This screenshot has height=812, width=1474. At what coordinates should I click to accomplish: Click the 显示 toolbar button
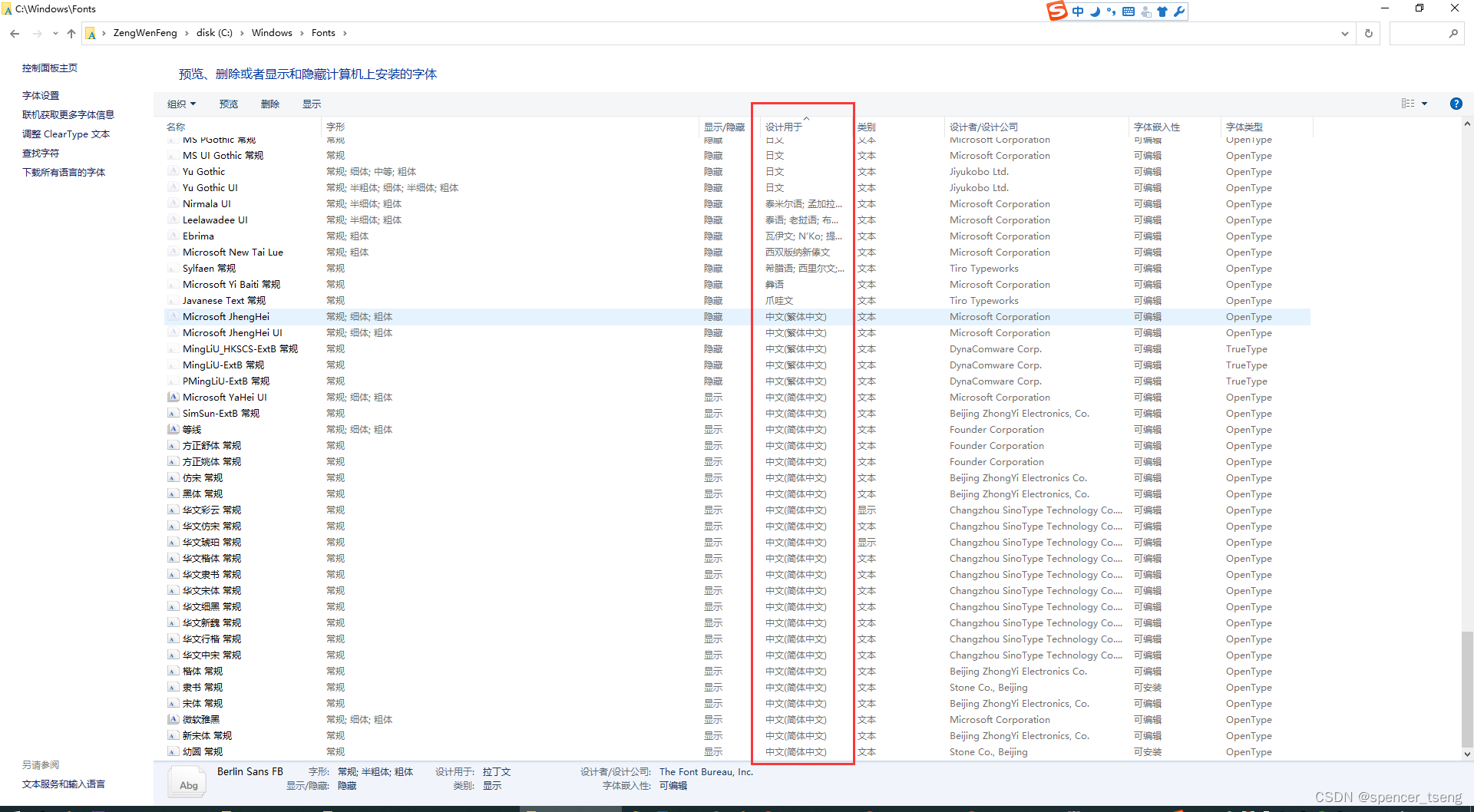(x=312, y=104)
